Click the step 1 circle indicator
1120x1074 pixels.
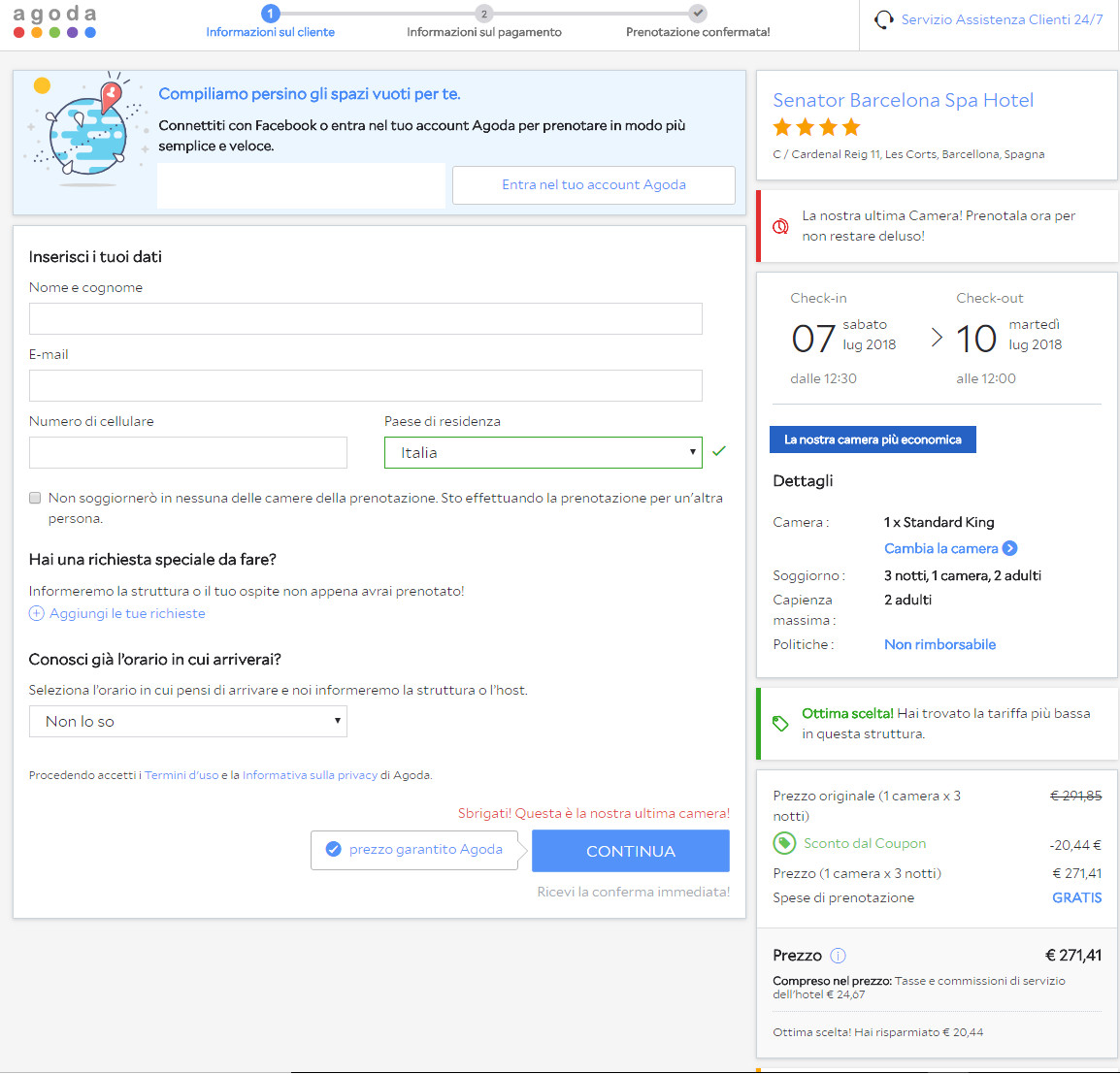click(x=270, y=13)
